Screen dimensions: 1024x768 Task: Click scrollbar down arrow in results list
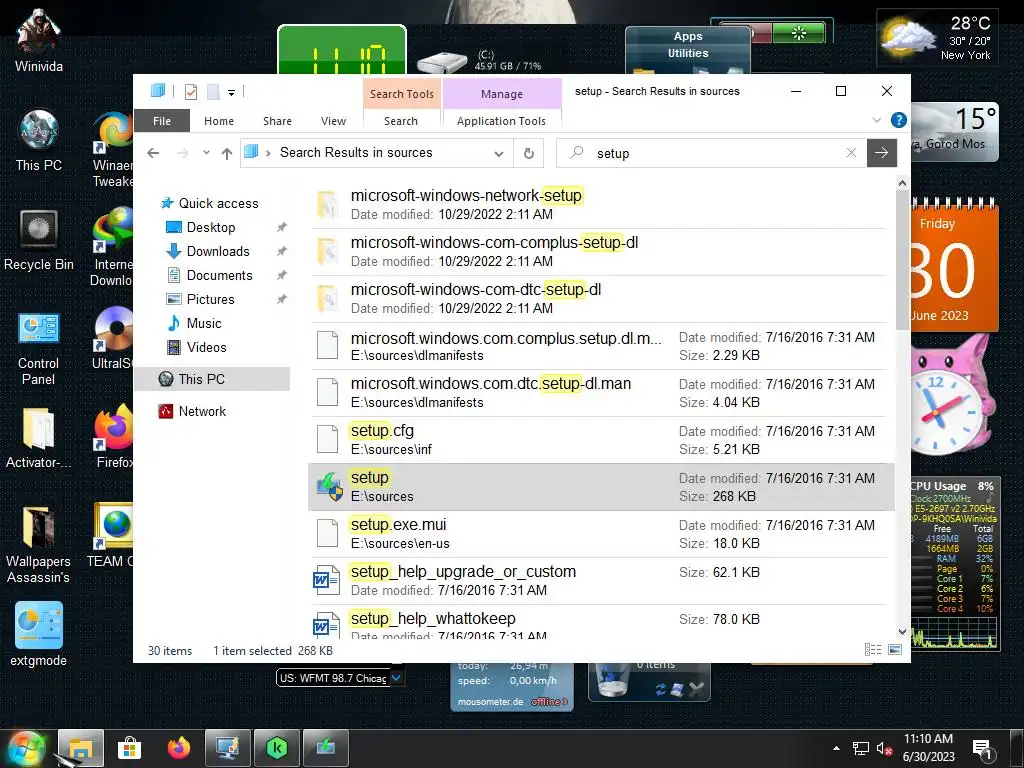tap(902, 632)
